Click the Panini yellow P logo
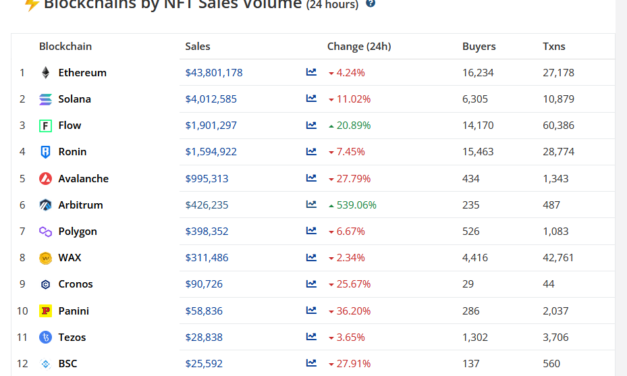This screenshot has width=627, height=376. coord(46,311)
